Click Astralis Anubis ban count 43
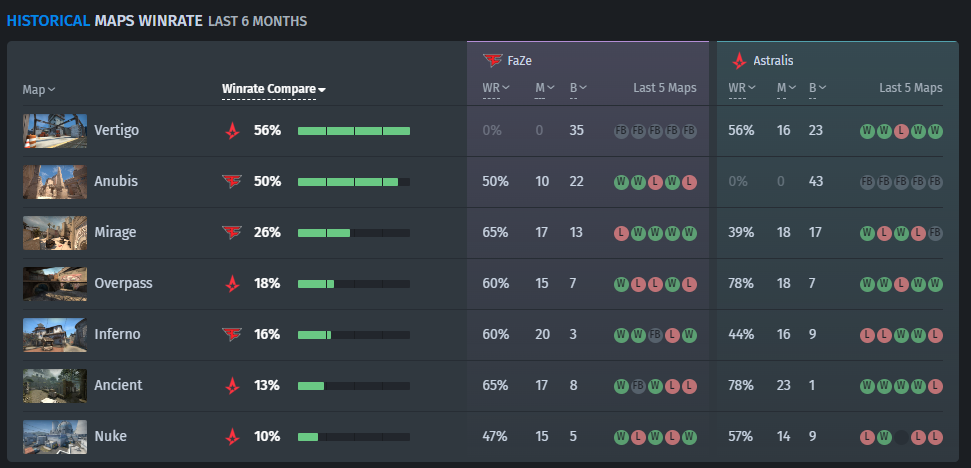The image size is (971, 468). [816, 181]
